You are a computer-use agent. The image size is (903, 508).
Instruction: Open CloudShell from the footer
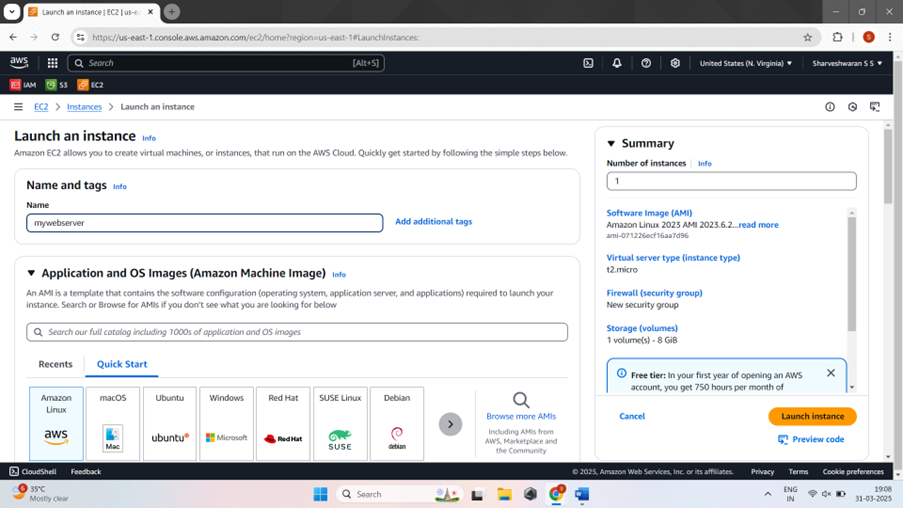tap(33, 471)
